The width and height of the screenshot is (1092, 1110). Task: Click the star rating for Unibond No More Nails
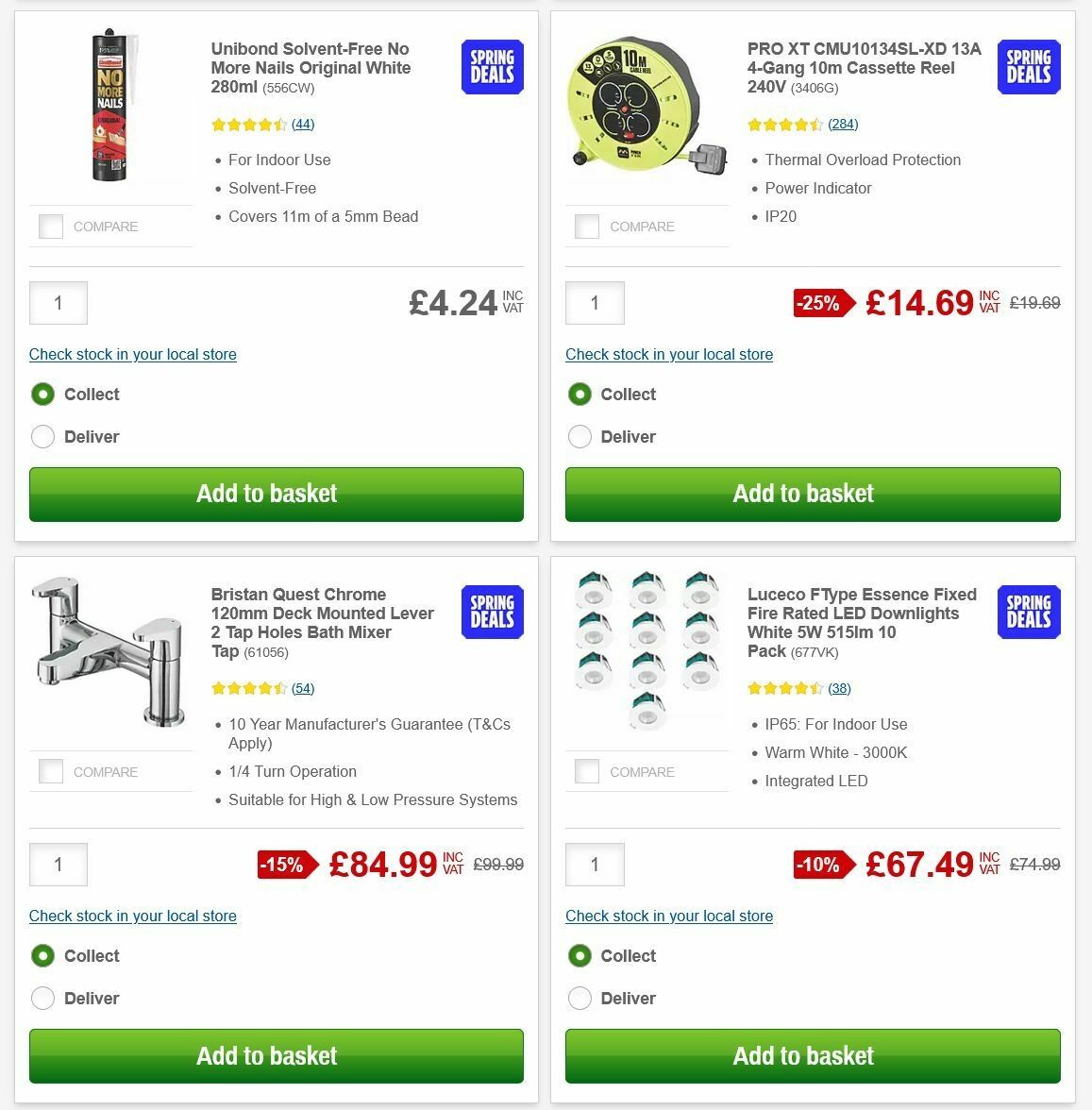248,124
